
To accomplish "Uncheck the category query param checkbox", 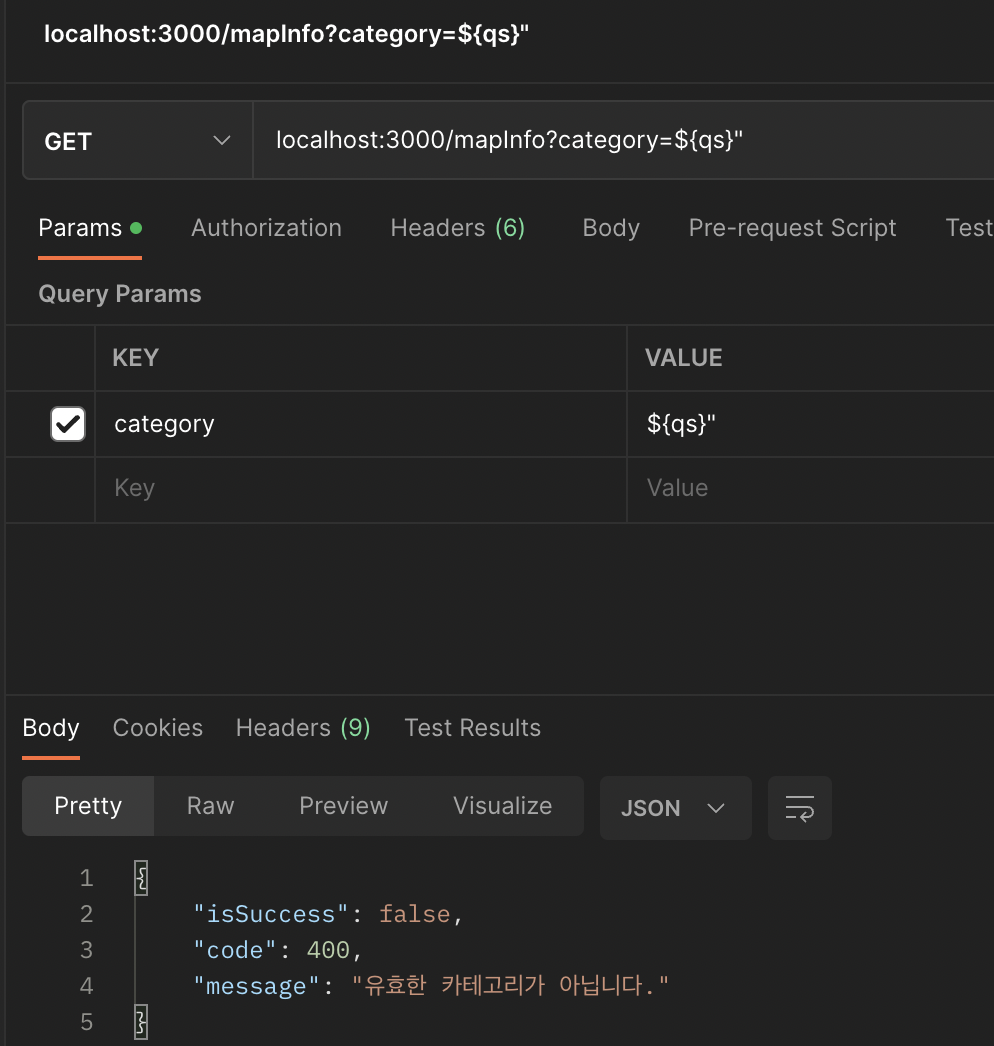I will (x=68, y=424).
